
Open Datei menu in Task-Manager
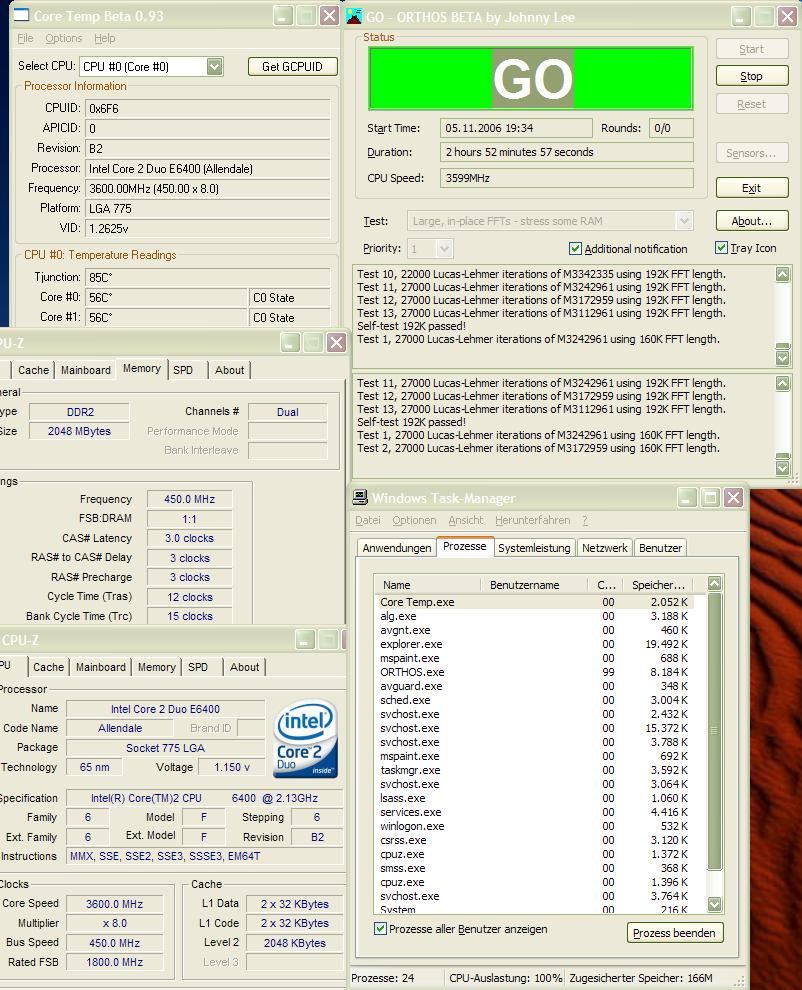coord(368,520)
